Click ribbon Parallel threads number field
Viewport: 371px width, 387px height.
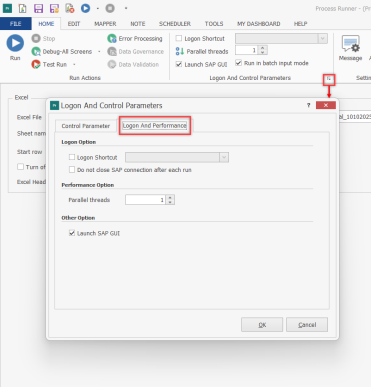pos(247,50)
